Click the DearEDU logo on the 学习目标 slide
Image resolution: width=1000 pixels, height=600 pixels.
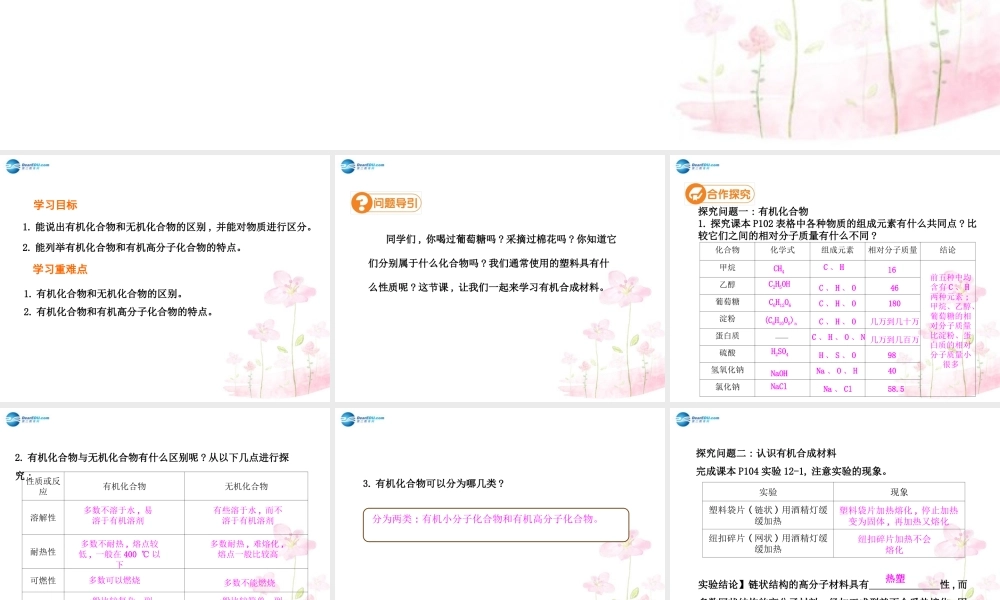27,166
